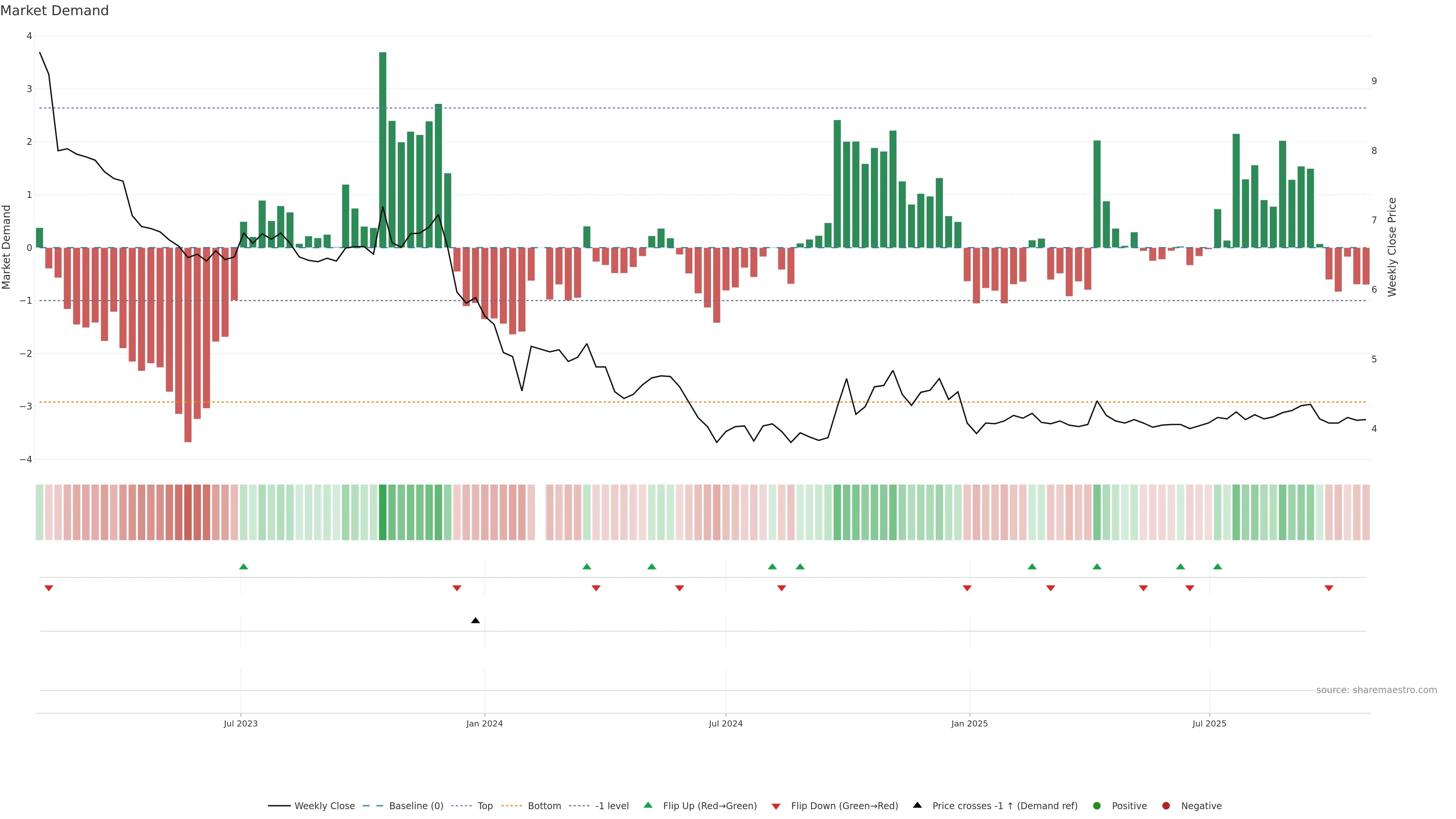Click the darkest green heatmap strip cell

383,512
